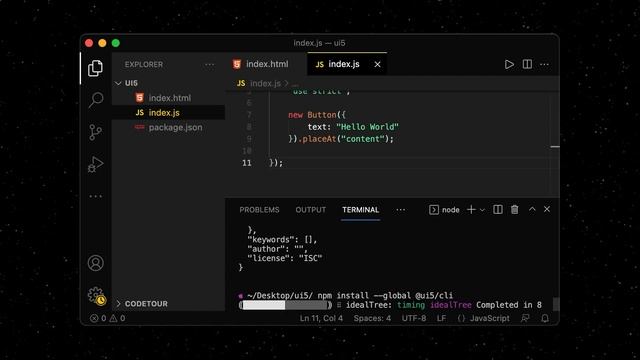Switch to the TERMINAL tab
The image size is (640, 360).
360,210
